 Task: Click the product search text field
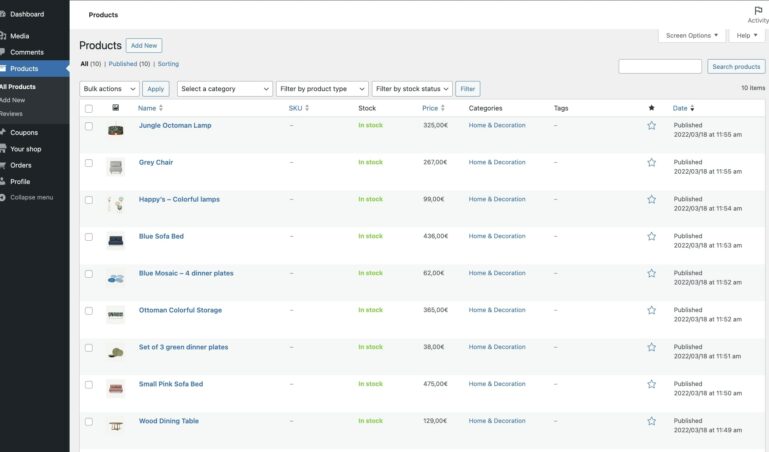click(x=659, y=67)
